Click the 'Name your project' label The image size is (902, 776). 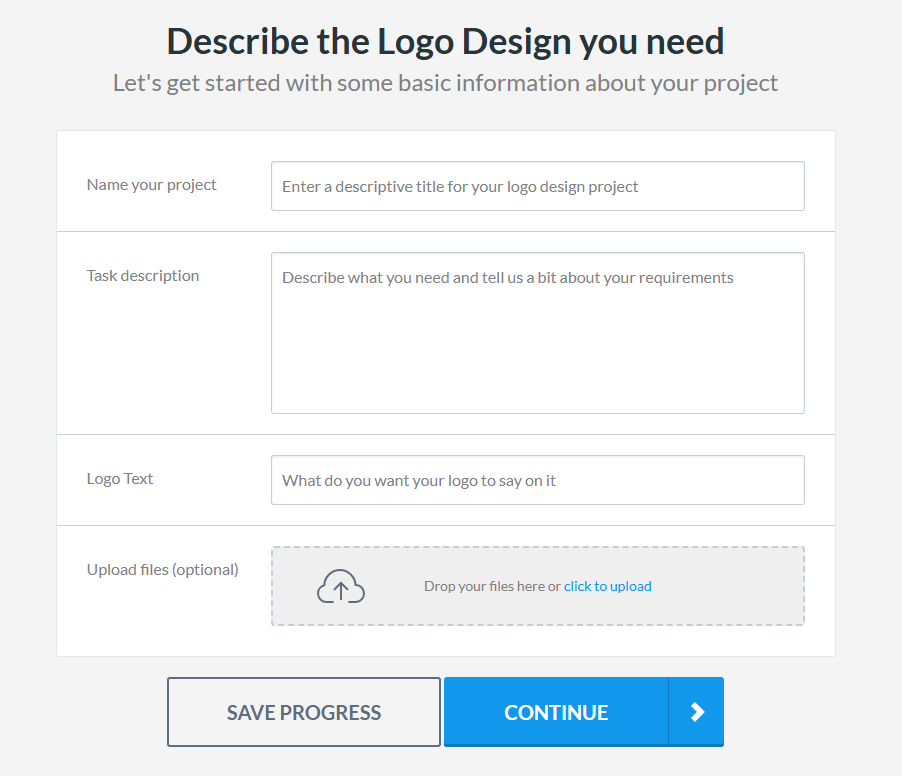[x=152, y=185]
